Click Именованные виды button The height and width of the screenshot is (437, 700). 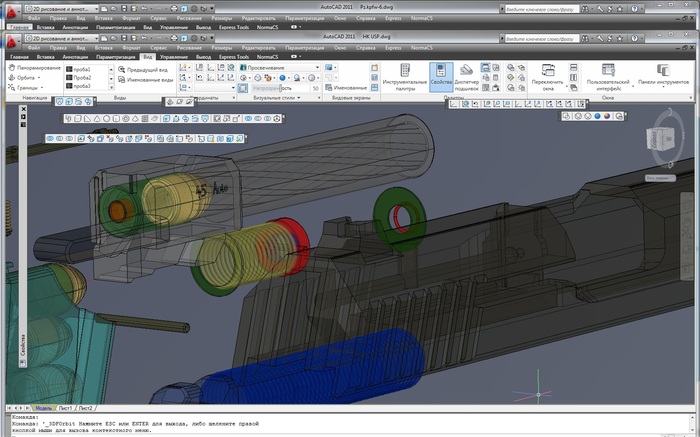[150, 78]
